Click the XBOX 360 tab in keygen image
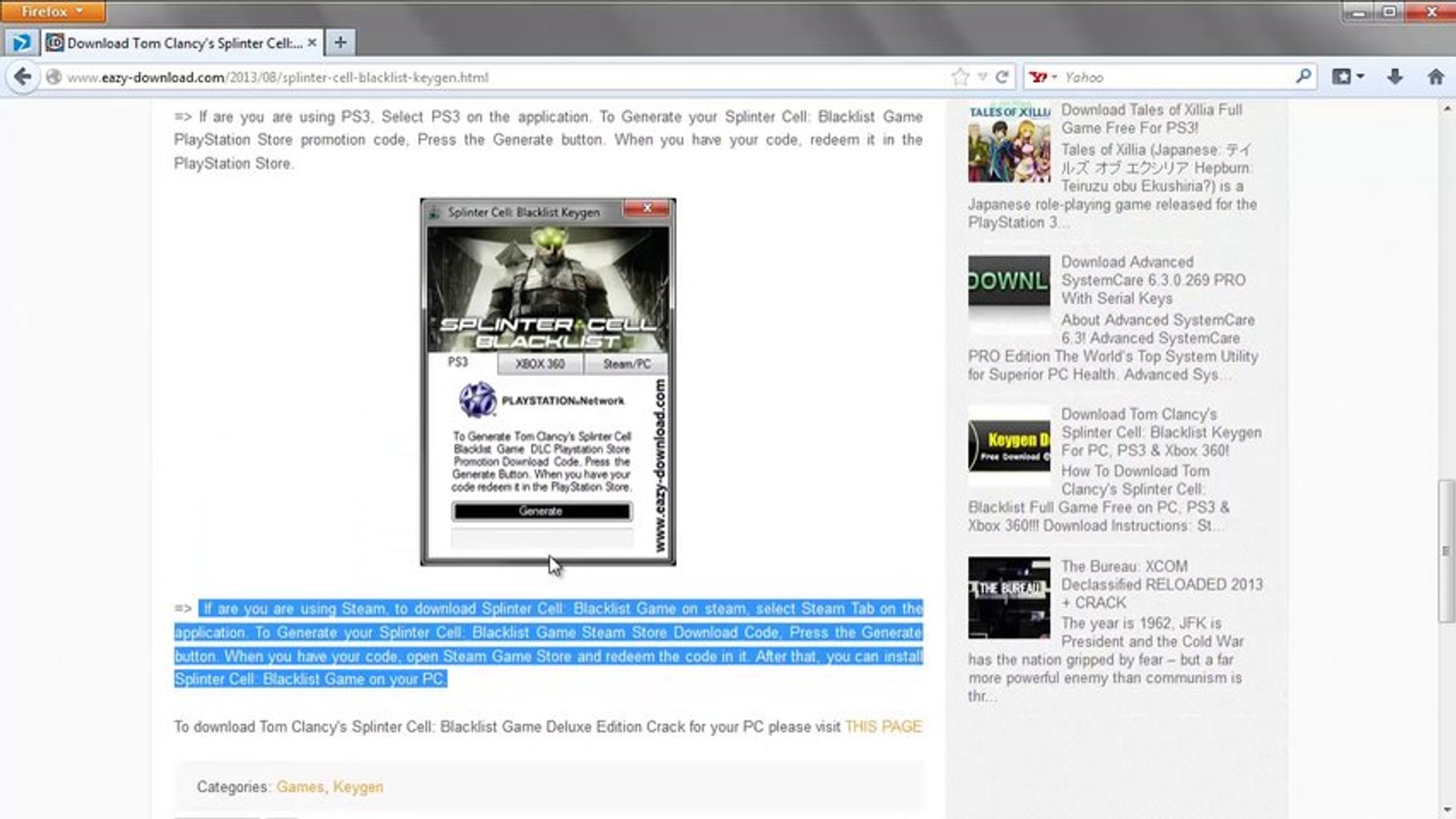The width and height of the screenshot is (1456, 819). click(540, 364)
